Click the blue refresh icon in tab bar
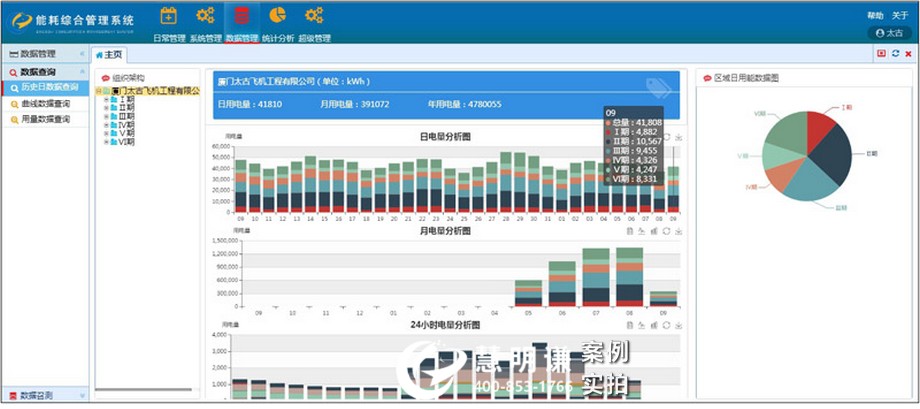The width and height of the screenshot is (920, 409). pos(895,54)
